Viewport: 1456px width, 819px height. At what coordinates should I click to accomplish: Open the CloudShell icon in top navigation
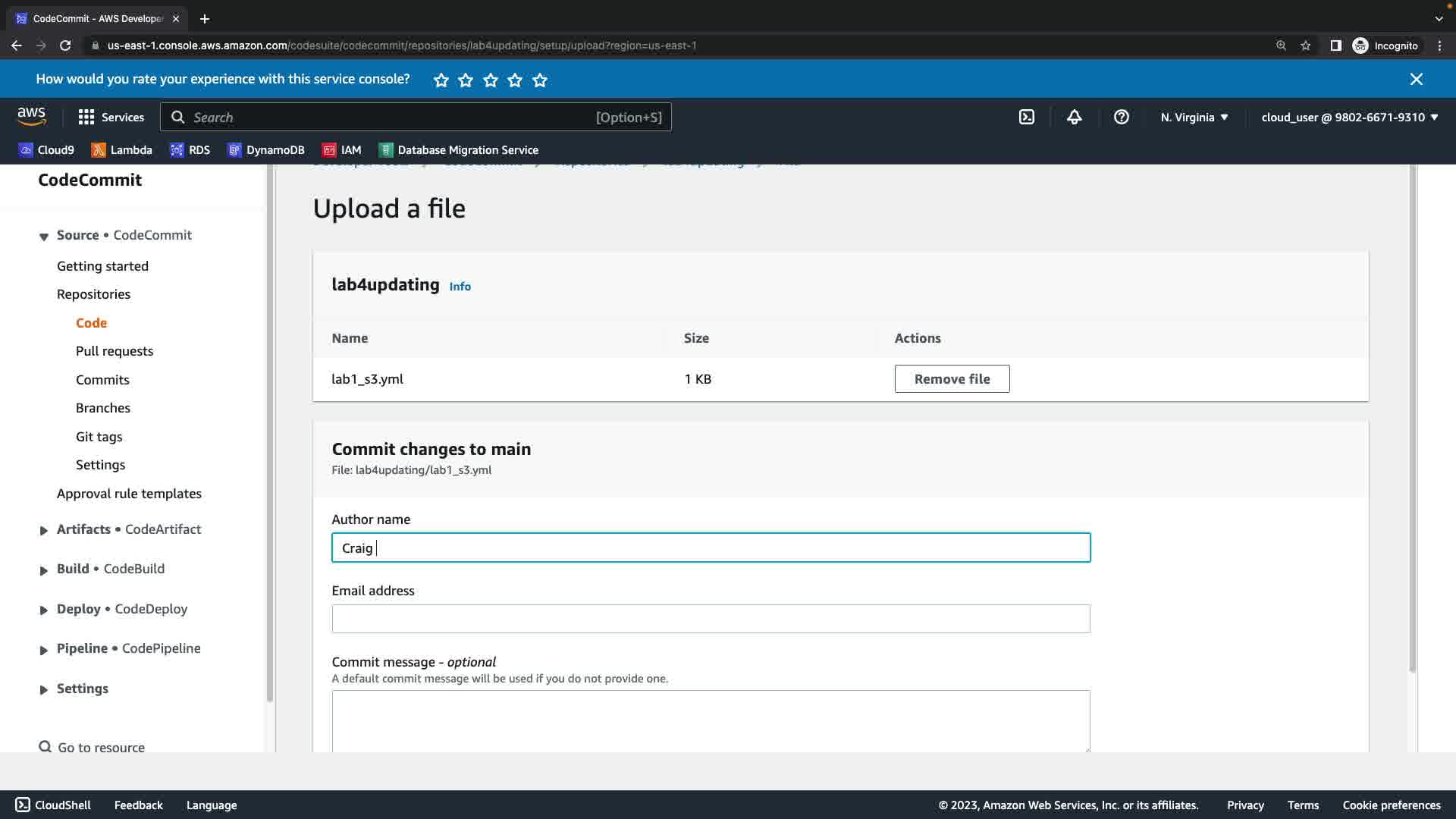[1026, 117]
